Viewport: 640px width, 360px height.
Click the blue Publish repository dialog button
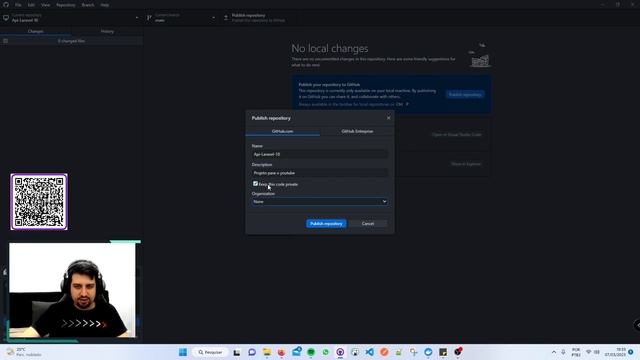click(x=326, y=224)
